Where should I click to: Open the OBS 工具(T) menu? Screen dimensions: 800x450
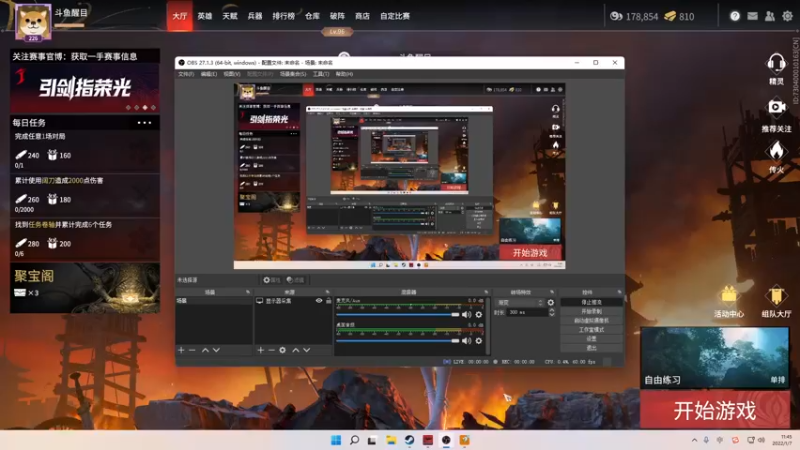[321, 74]
